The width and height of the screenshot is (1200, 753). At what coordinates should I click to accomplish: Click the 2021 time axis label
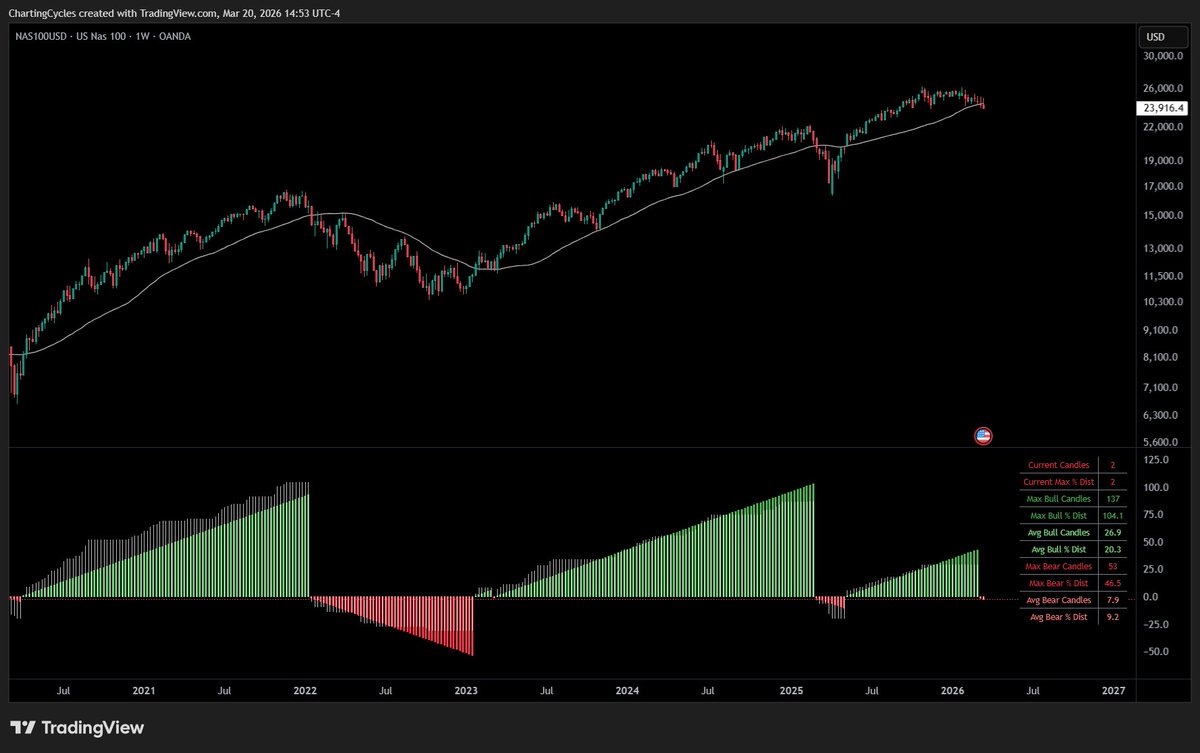point(144,691)
